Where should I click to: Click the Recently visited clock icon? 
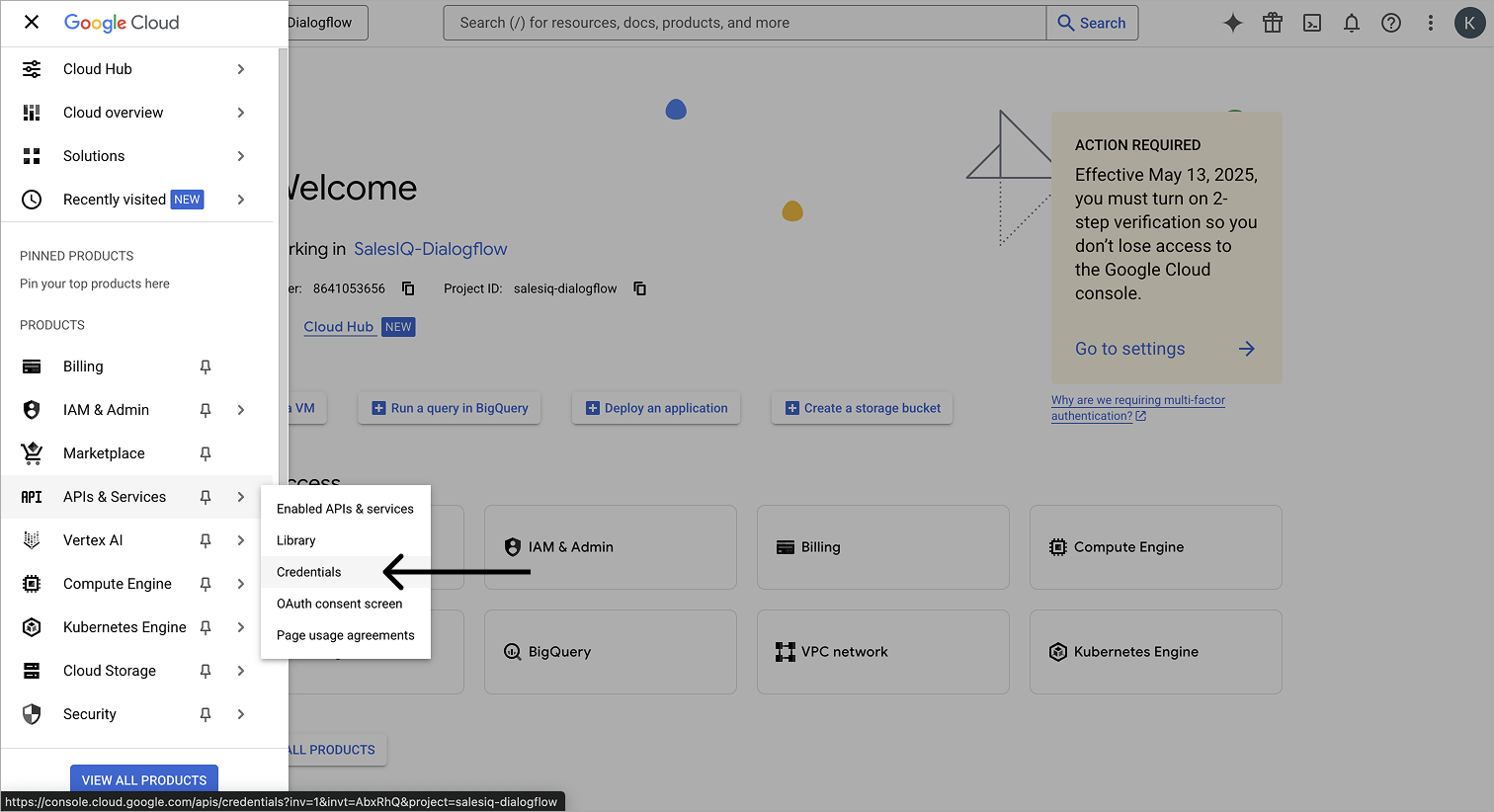point(32,200)
